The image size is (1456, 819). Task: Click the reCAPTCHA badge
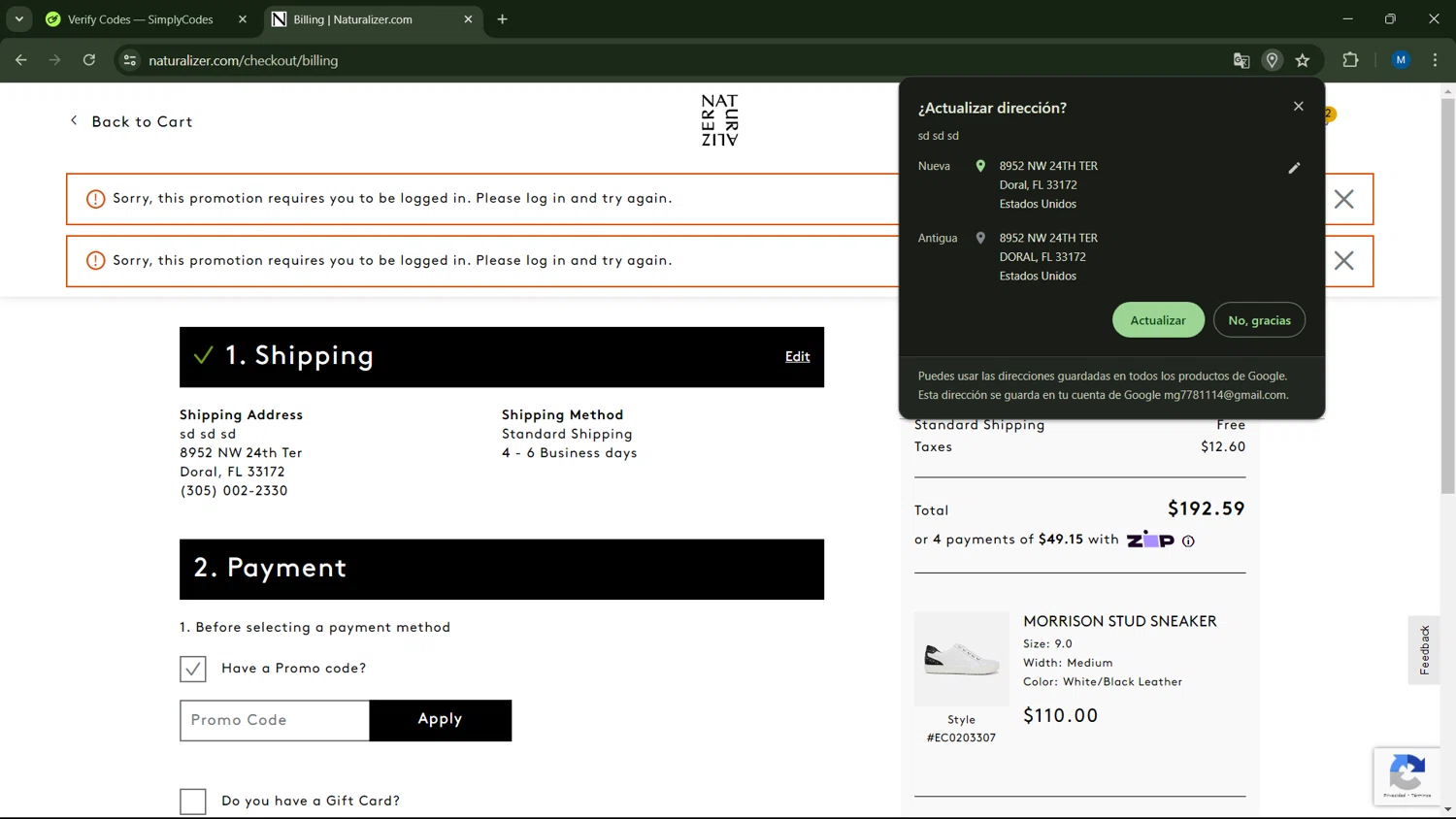point(1406,776)
